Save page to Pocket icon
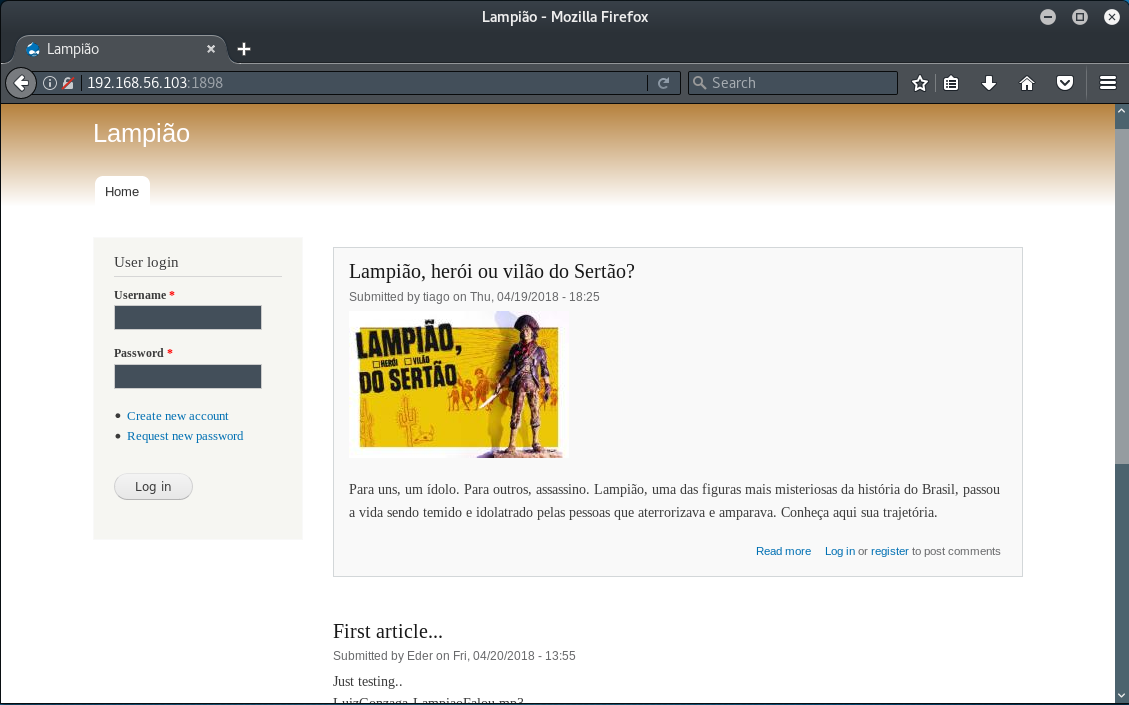Image resolution: width=1129 pixels, height=705 pixels. (x=1065, y=83)
